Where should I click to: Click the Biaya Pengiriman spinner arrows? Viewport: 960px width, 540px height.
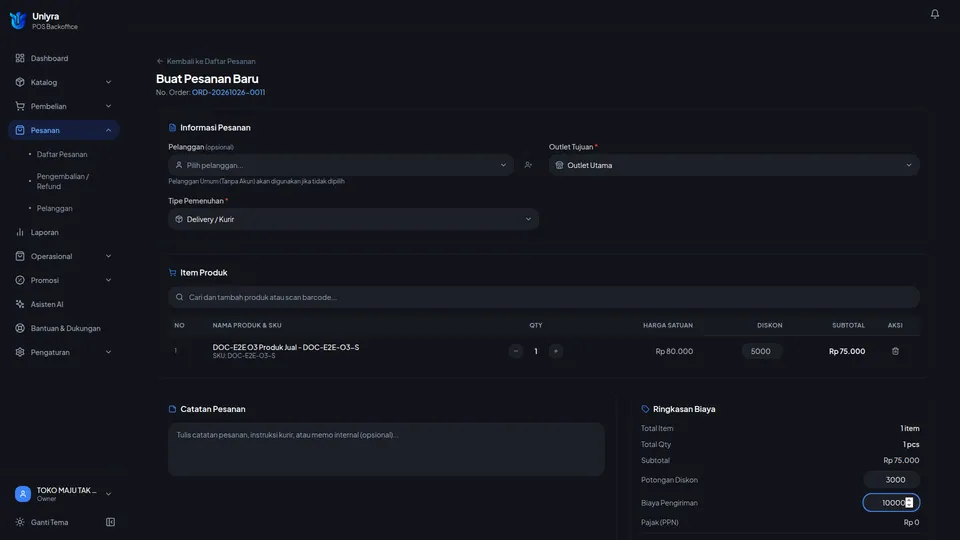point(909,503)
